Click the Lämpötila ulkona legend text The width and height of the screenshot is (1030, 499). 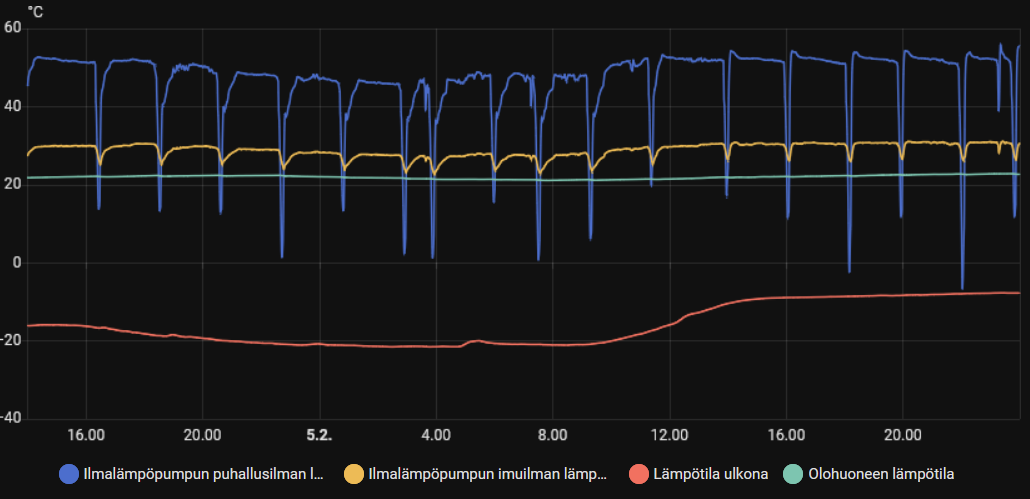pyautogui.click(x=711, y=474)
